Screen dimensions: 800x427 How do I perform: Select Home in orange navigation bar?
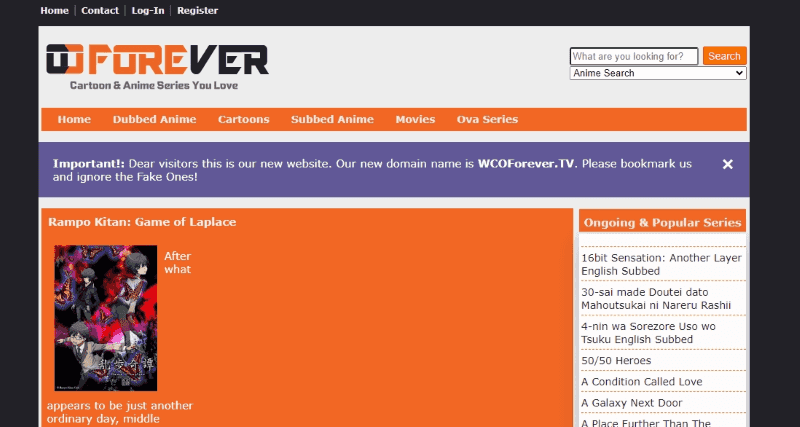pyautogui.click(x=74, y=119)
